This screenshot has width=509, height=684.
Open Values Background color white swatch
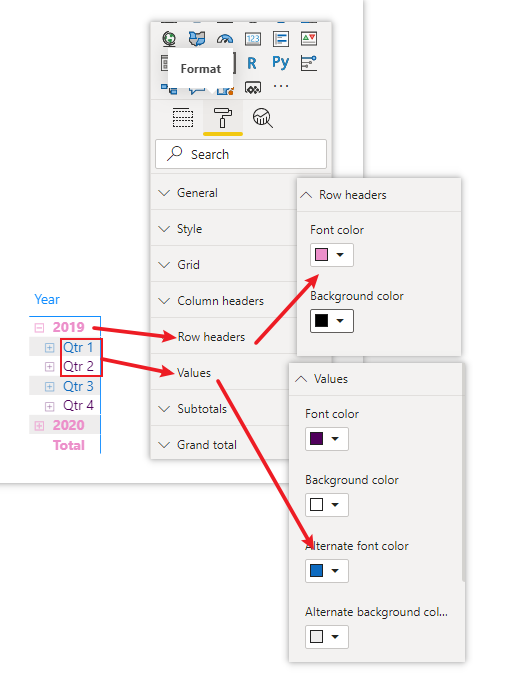coord(327,505)
